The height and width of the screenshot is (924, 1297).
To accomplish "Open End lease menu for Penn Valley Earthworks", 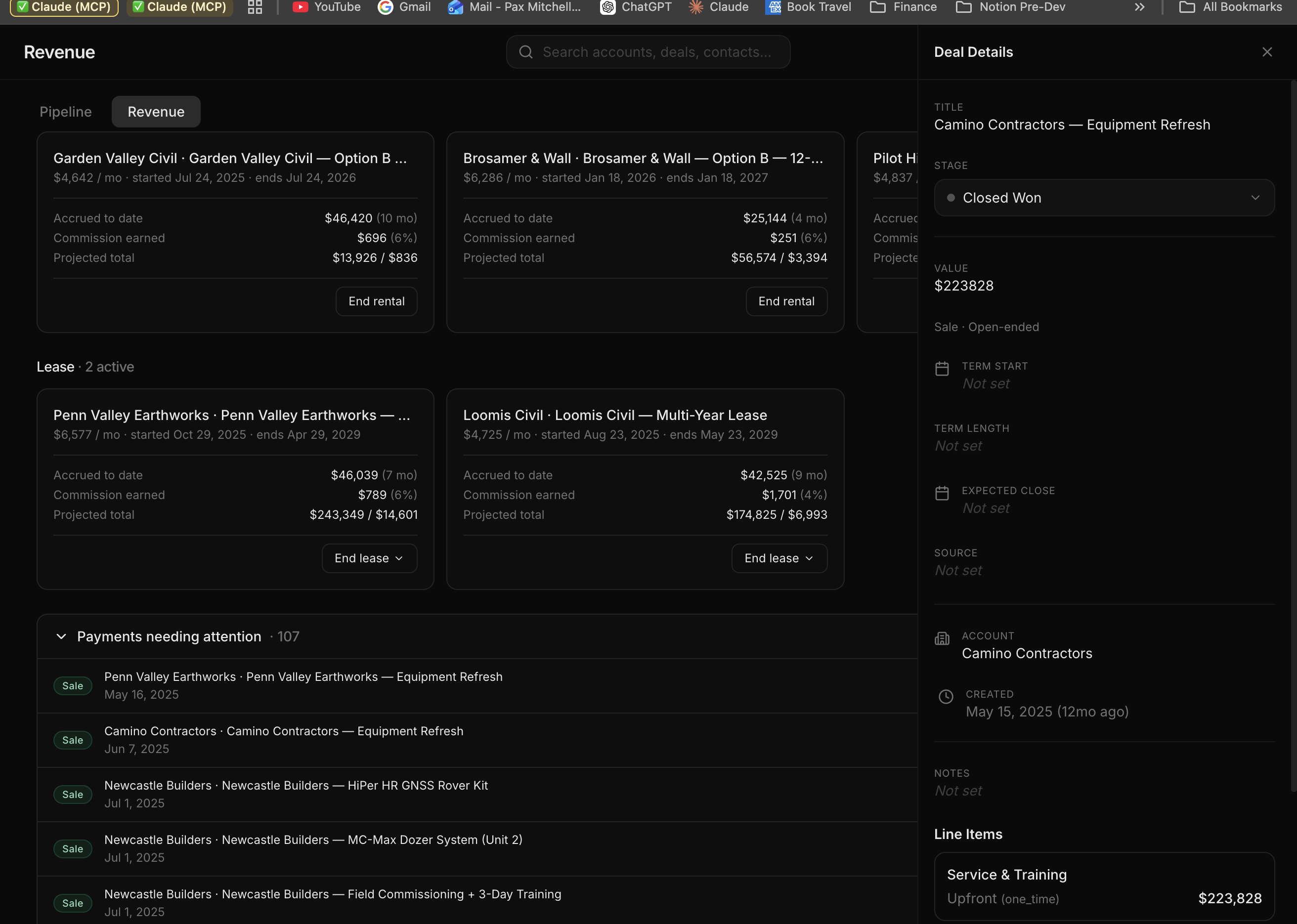I will tap(369, 558).
